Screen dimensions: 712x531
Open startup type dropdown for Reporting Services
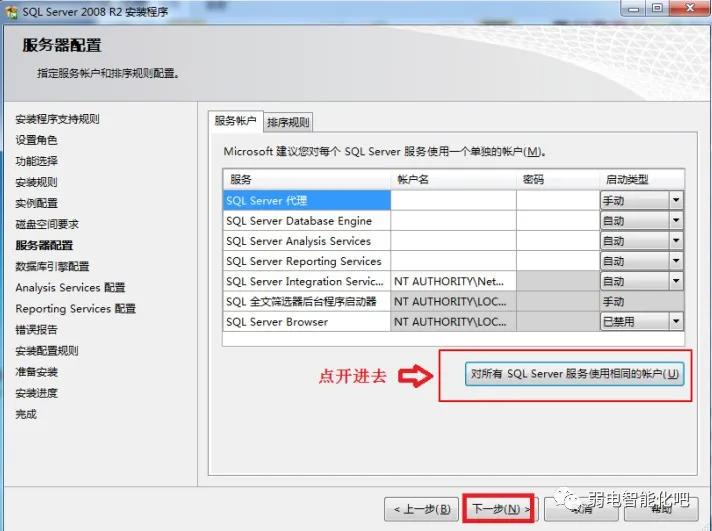(x=676, y=261)
